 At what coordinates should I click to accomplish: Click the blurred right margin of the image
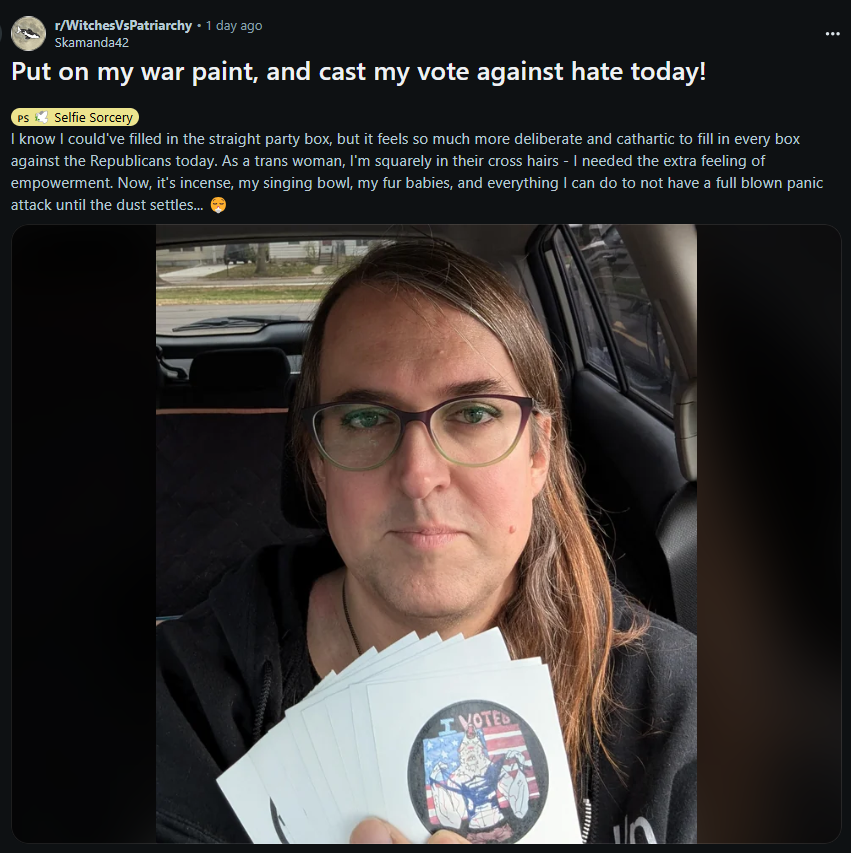point(769,534)
